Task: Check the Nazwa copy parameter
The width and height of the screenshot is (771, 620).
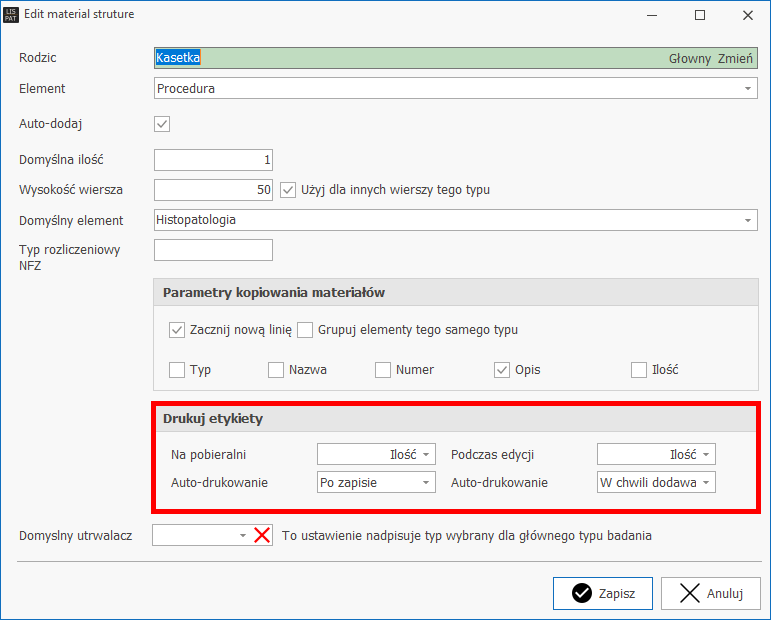Action: point(276,370)
